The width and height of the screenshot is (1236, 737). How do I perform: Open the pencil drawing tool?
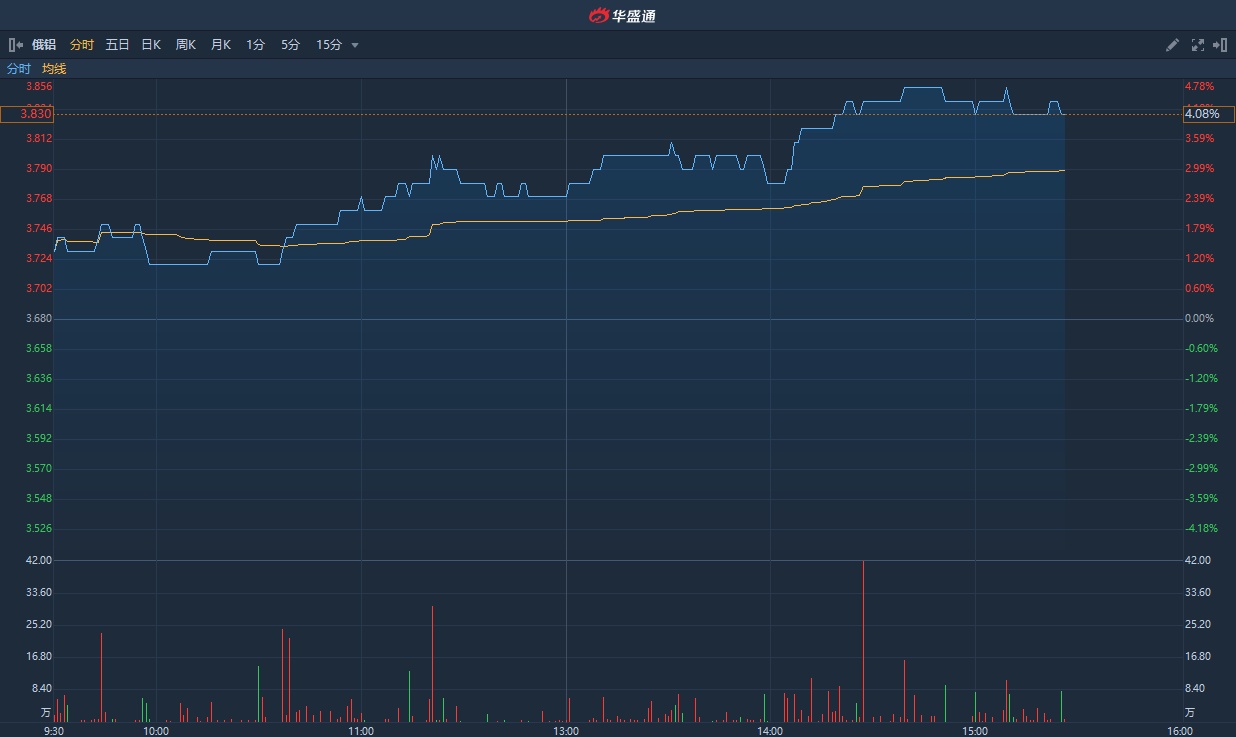coord(1173,45)
